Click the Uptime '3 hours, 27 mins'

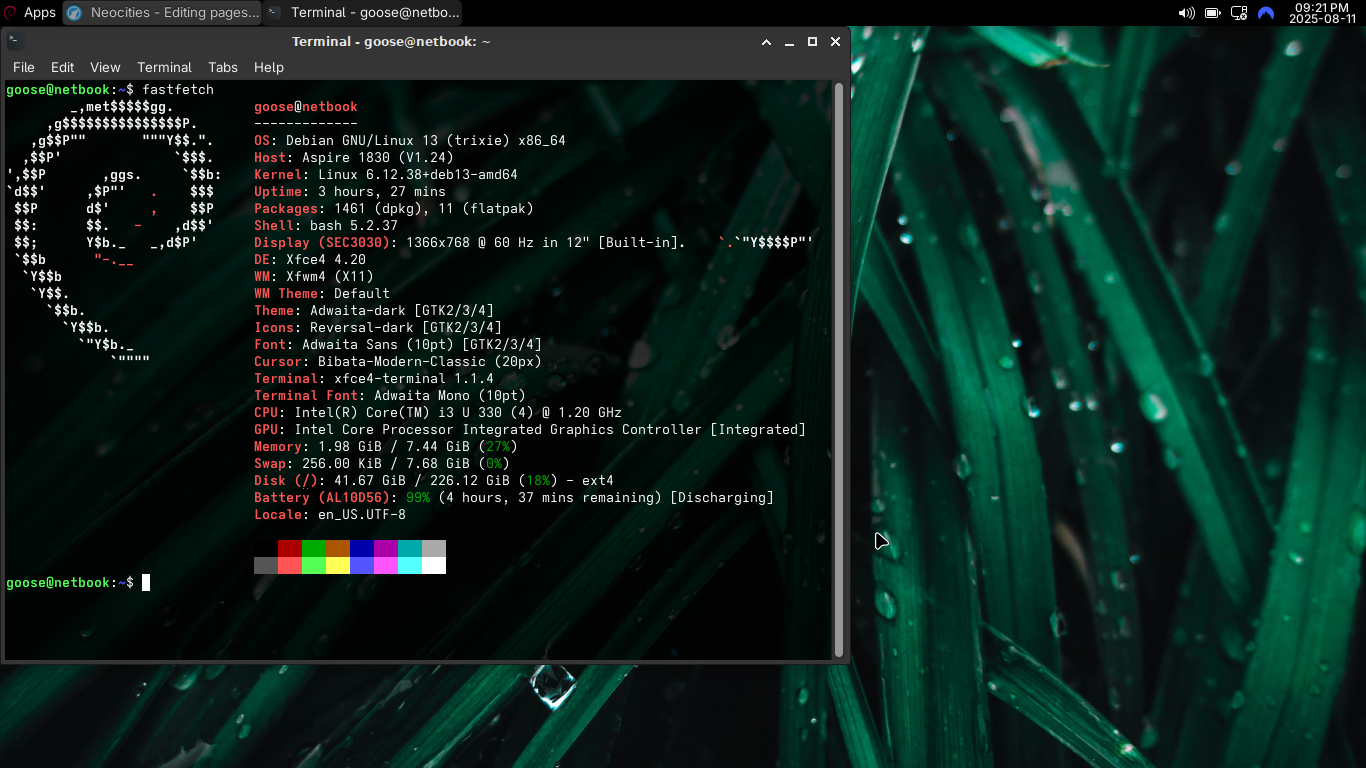point(350,192)
